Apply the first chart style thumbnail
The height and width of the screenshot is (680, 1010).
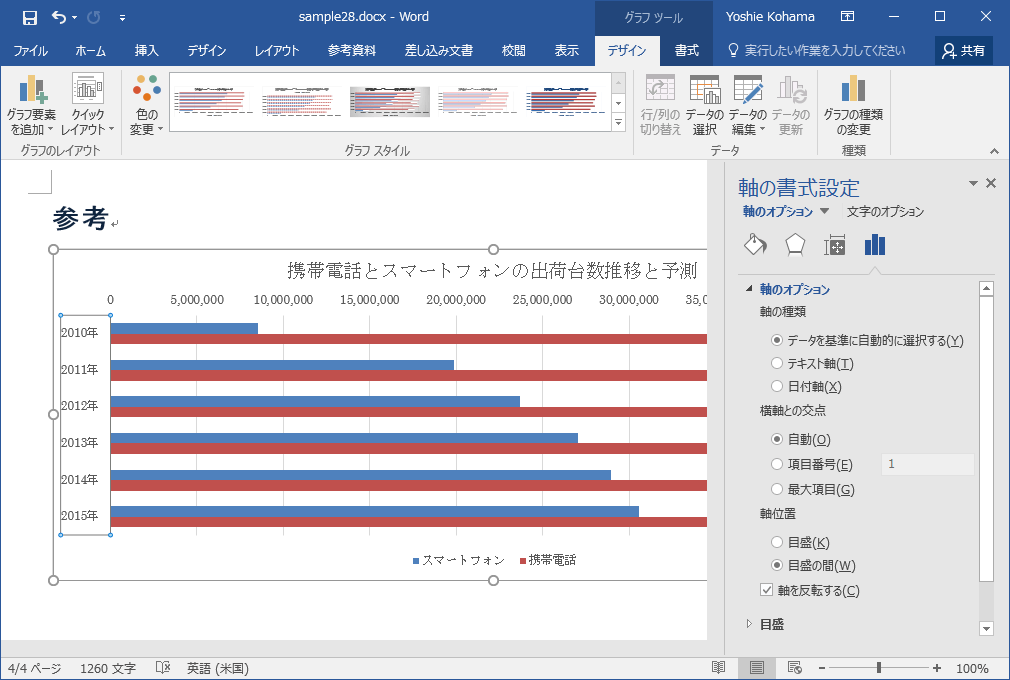click(x=214, y=102)
